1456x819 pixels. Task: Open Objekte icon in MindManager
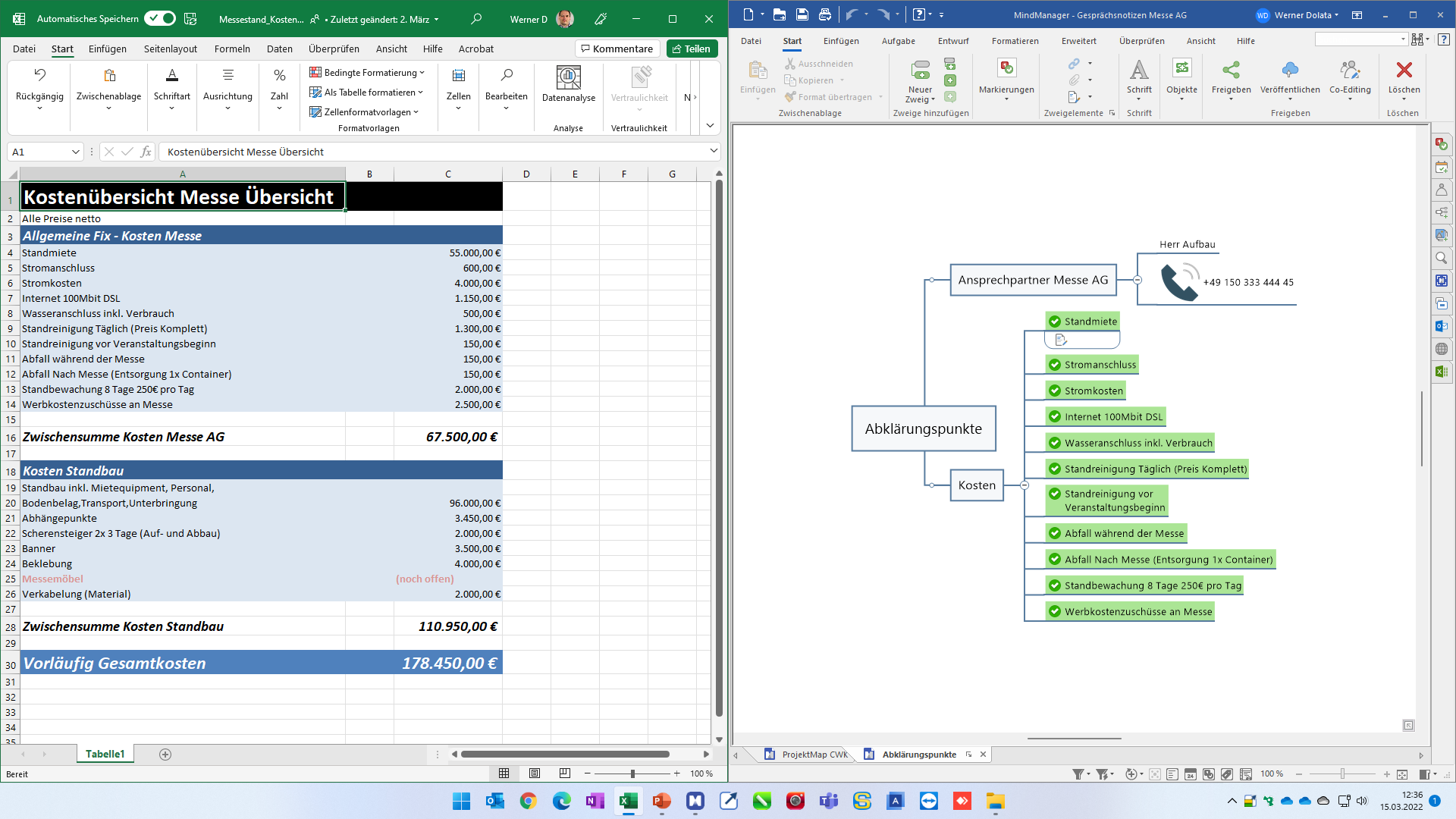1181,69
